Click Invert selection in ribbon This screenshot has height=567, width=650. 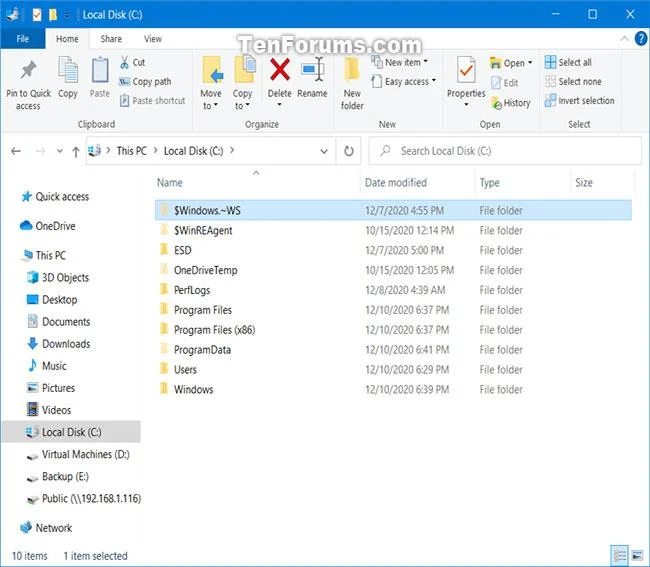[580, 101]
